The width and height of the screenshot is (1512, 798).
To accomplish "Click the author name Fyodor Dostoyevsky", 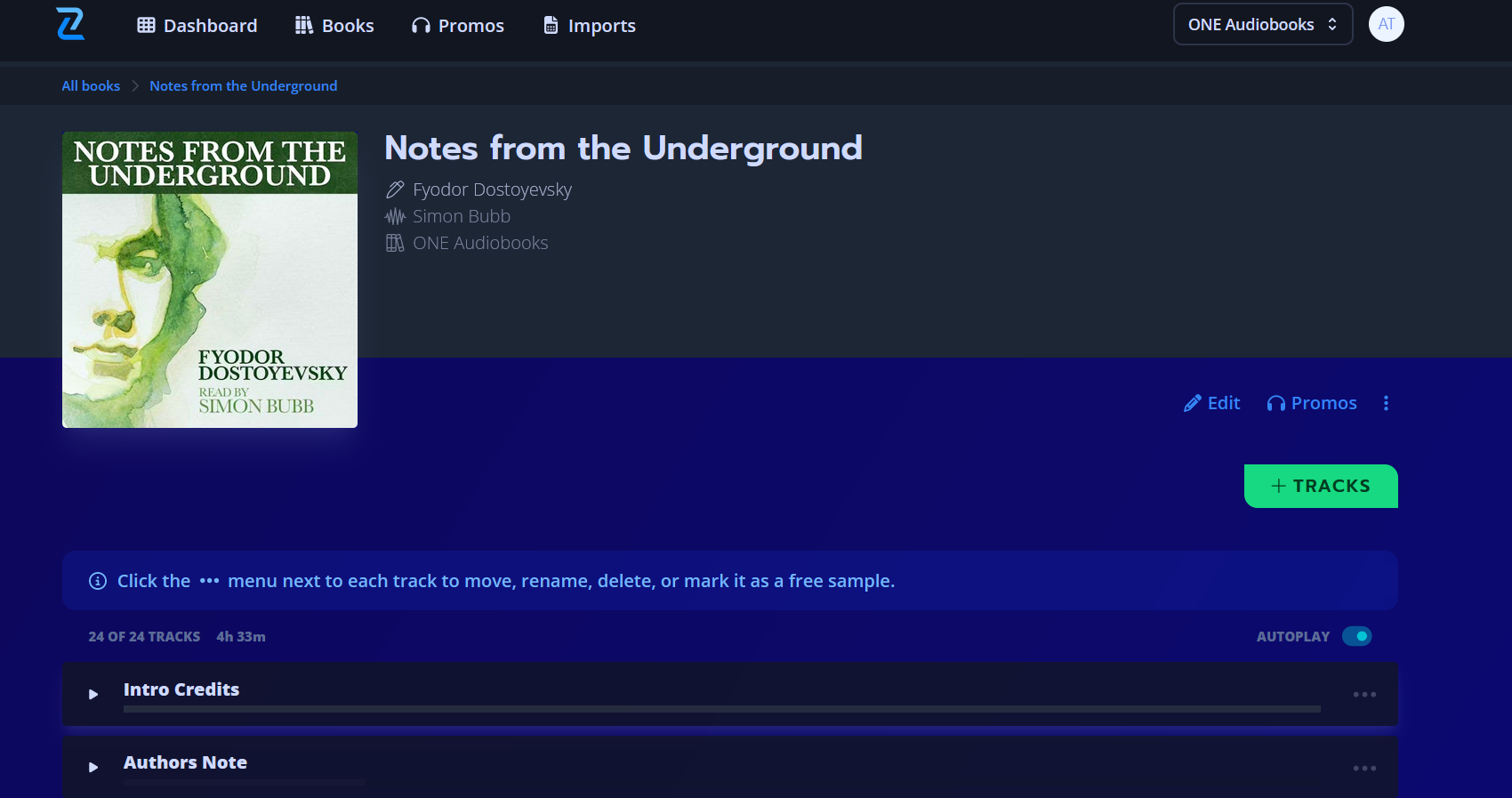I will tap(492, 189).
